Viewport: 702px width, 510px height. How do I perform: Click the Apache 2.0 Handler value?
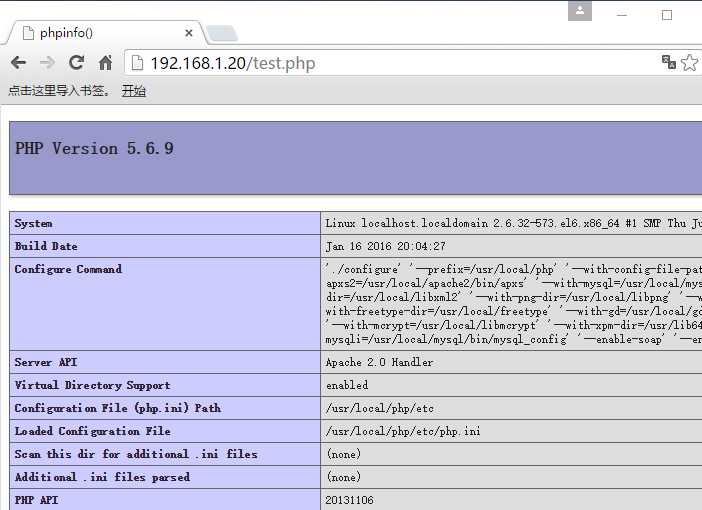click(x=379, y=362)
